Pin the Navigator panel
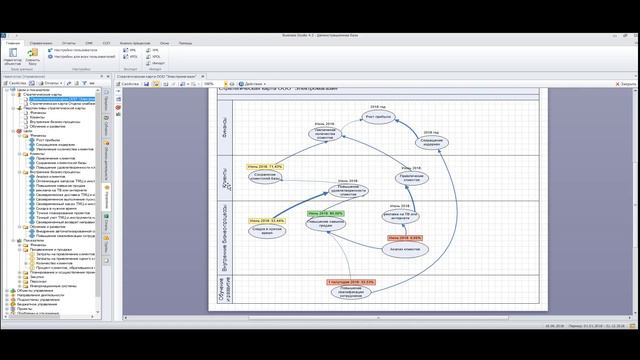The width and height of the screenshot is (640, 360). point(102,76)
